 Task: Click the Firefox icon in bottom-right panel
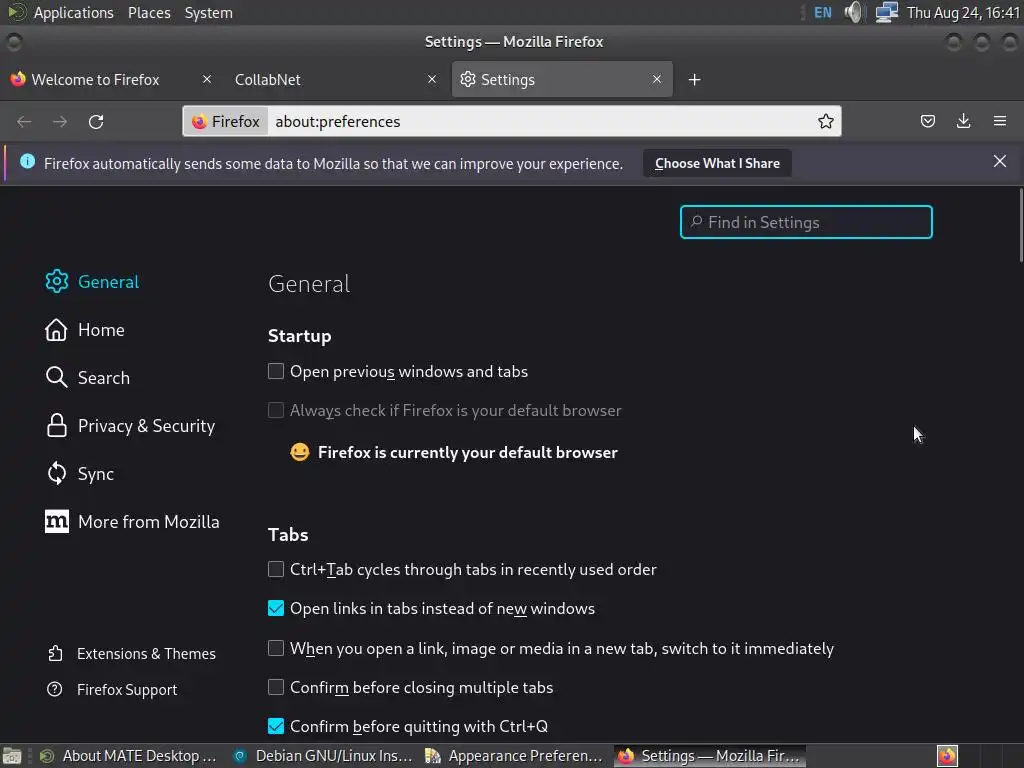pyautogui.click(x=947, y=756)
